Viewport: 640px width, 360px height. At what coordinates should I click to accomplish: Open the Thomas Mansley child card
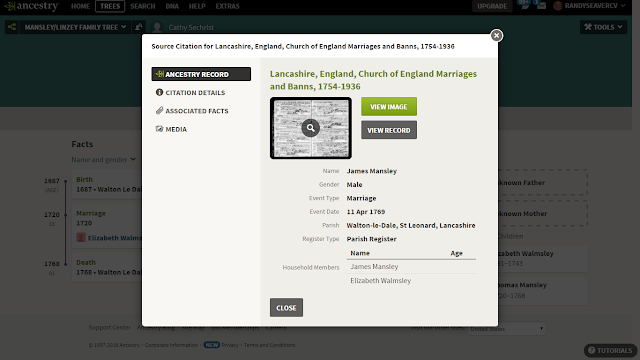click(x=542, y=290)
